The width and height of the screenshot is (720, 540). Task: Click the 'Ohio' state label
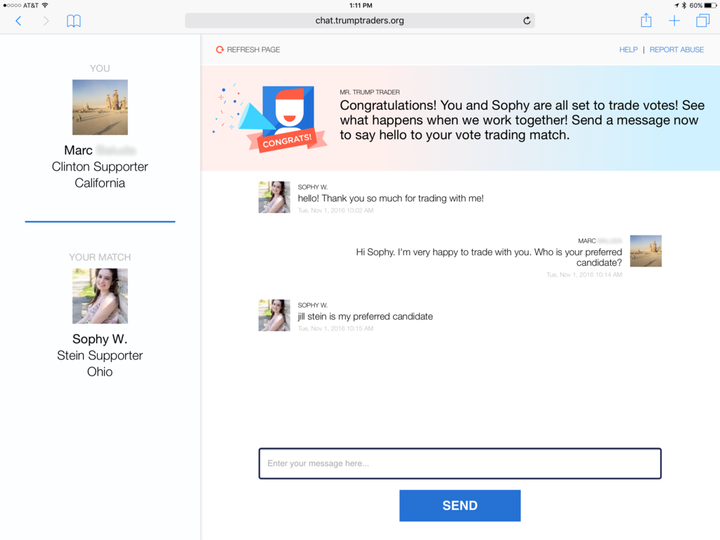tap(100, 371)
